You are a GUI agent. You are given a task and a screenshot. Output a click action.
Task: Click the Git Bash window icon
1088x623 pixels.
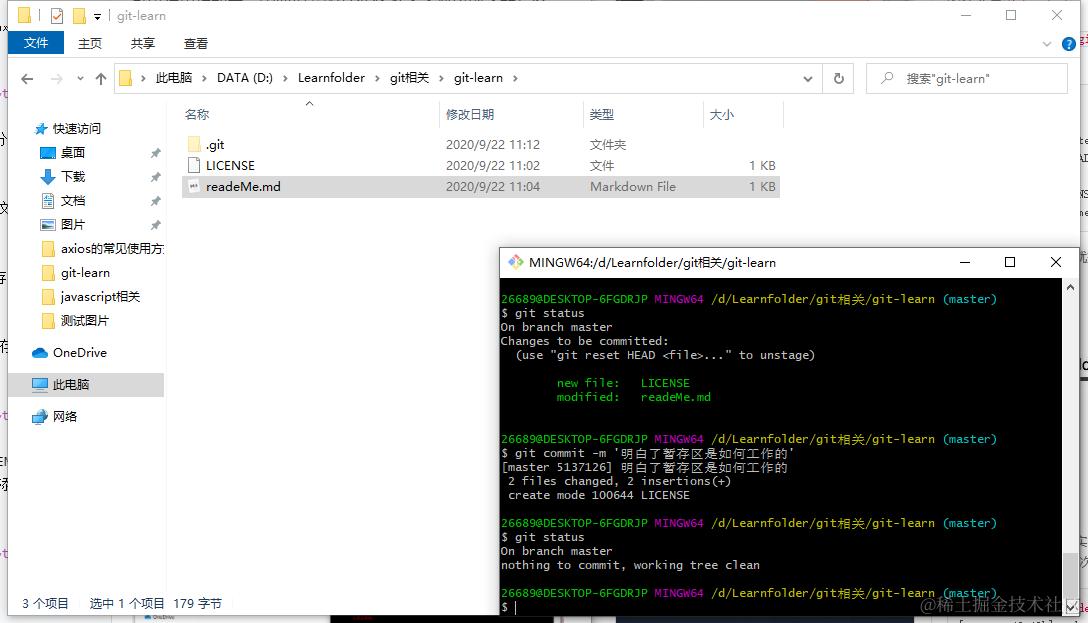pyautogui.click(x=516, y=262)
